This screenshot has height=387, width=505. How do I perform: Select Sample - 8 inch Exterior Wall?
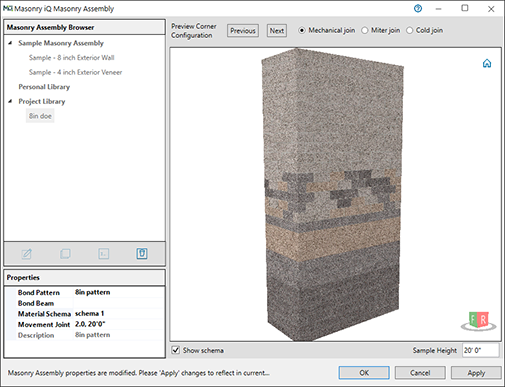pos(71,58)
